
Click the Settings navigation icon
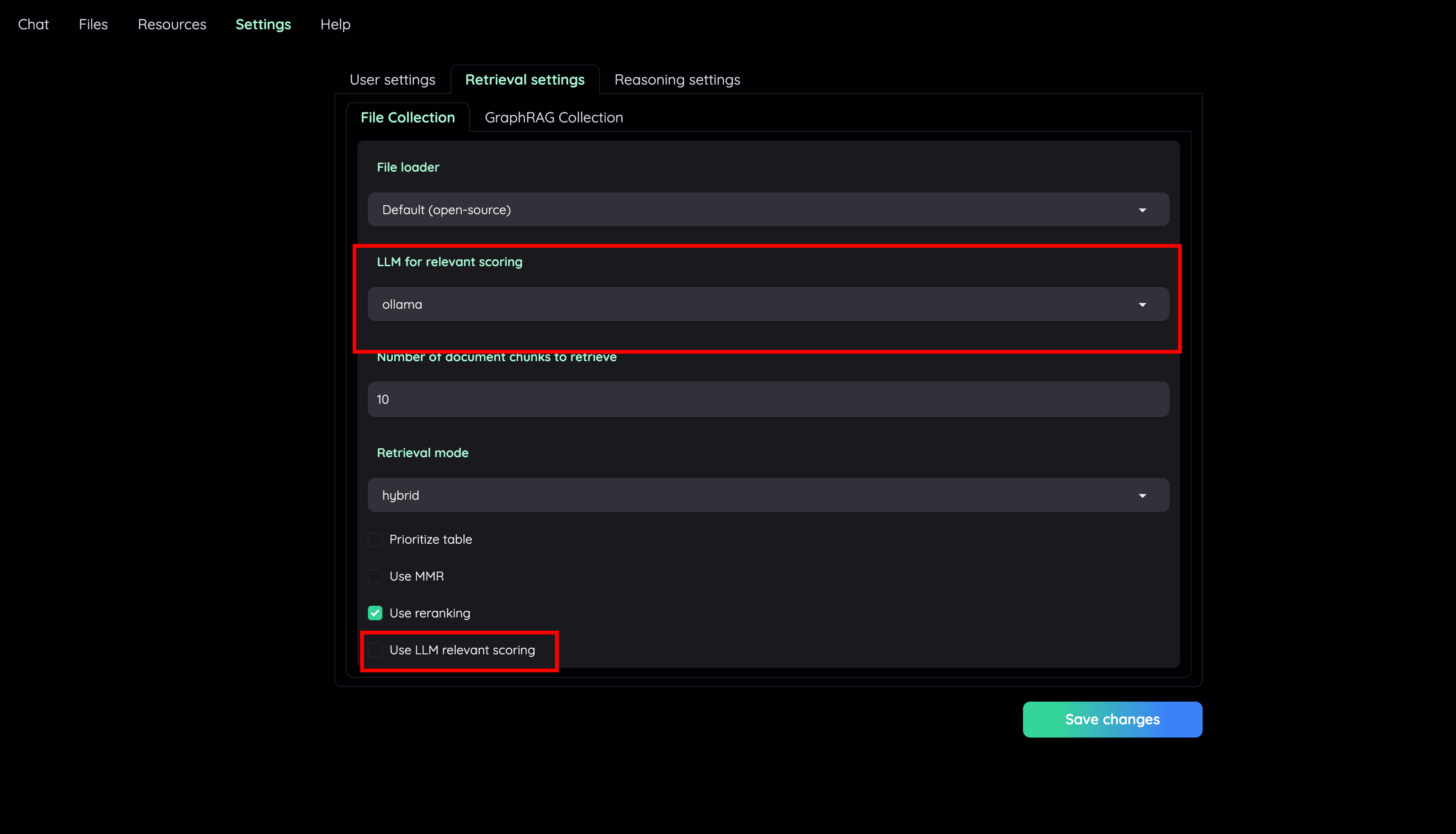tap(263, 24)
